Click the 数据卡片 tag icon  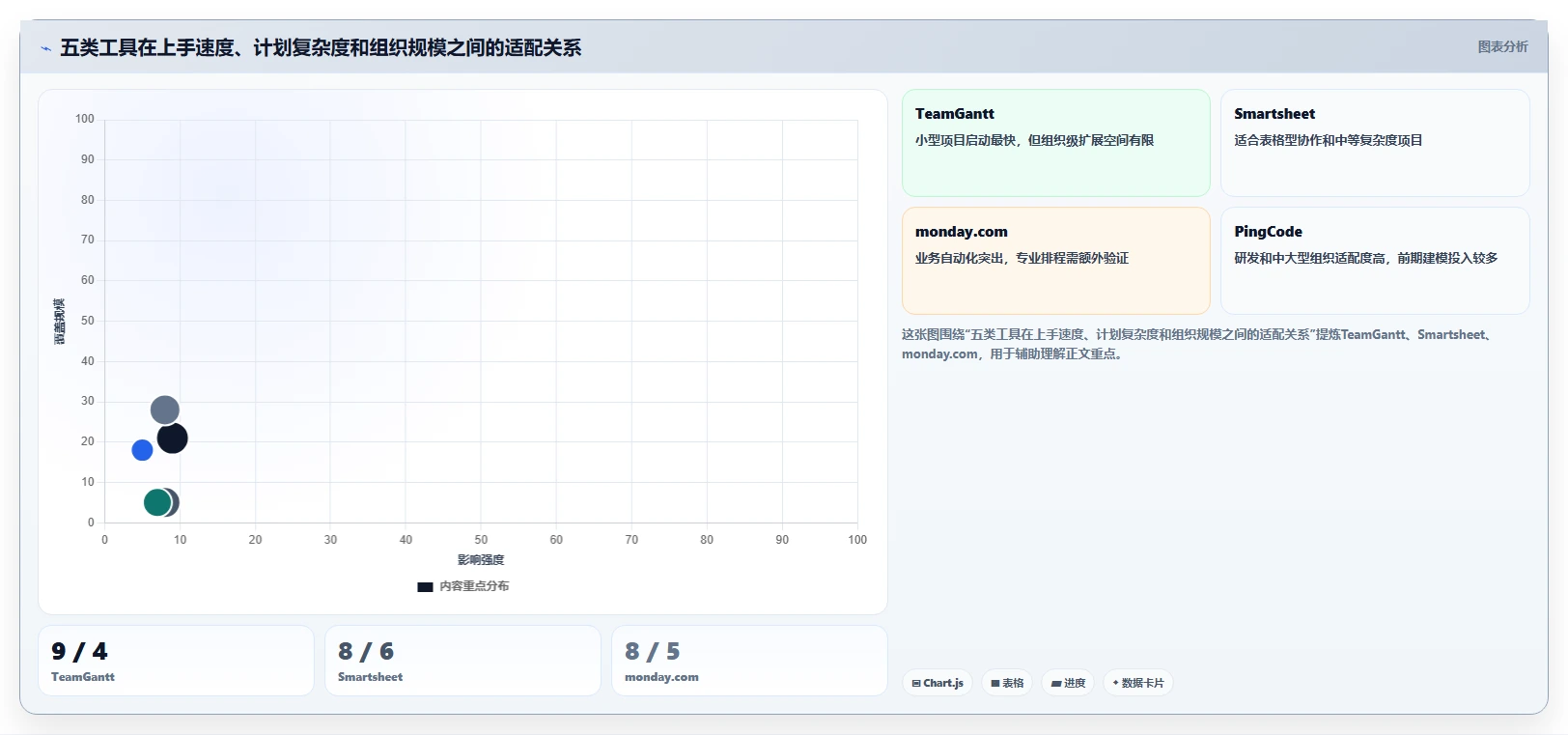[x=1116, y=683]
